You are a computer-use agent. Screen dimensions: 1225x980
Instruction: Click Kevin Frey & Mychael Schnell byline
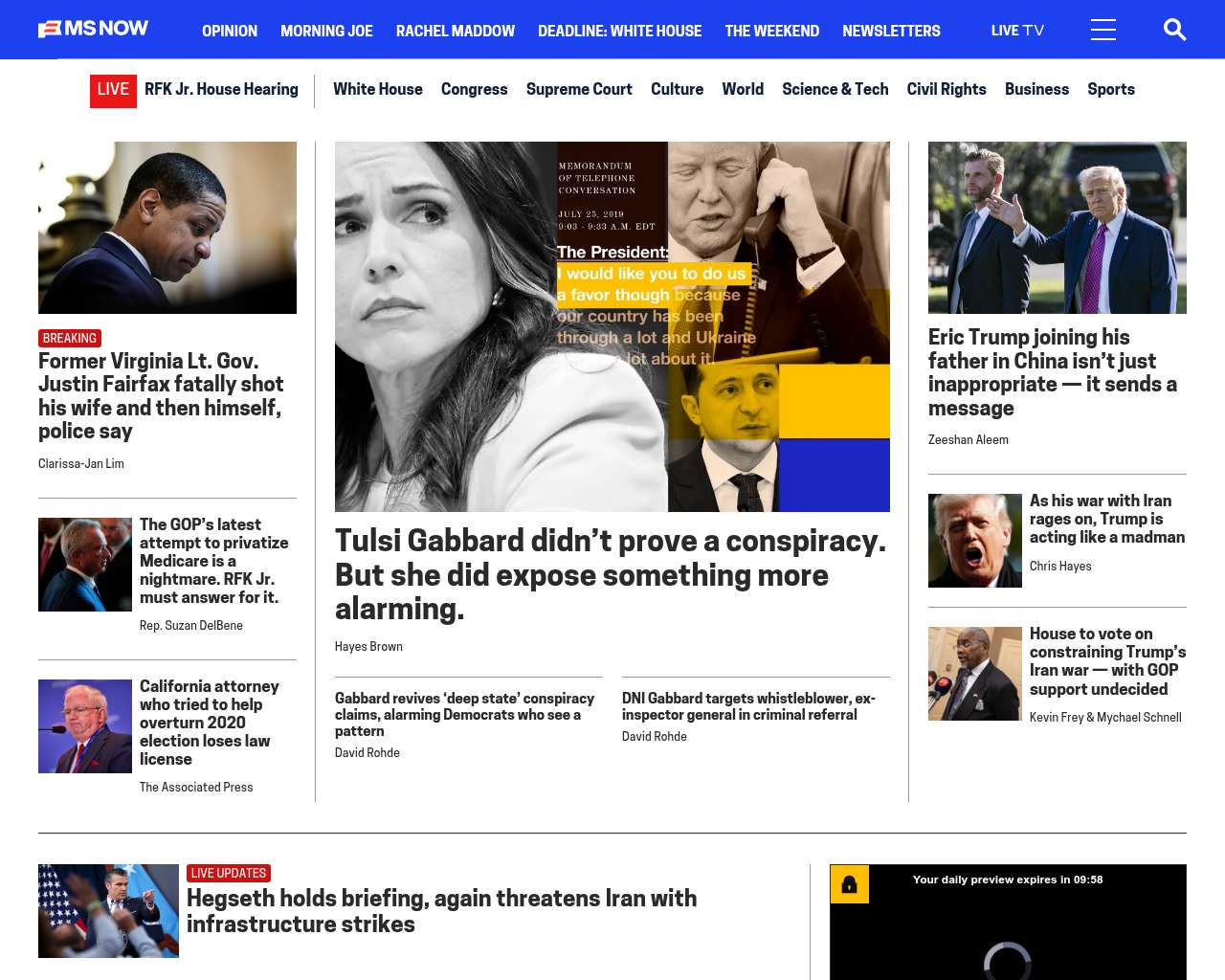[1105, 717]
